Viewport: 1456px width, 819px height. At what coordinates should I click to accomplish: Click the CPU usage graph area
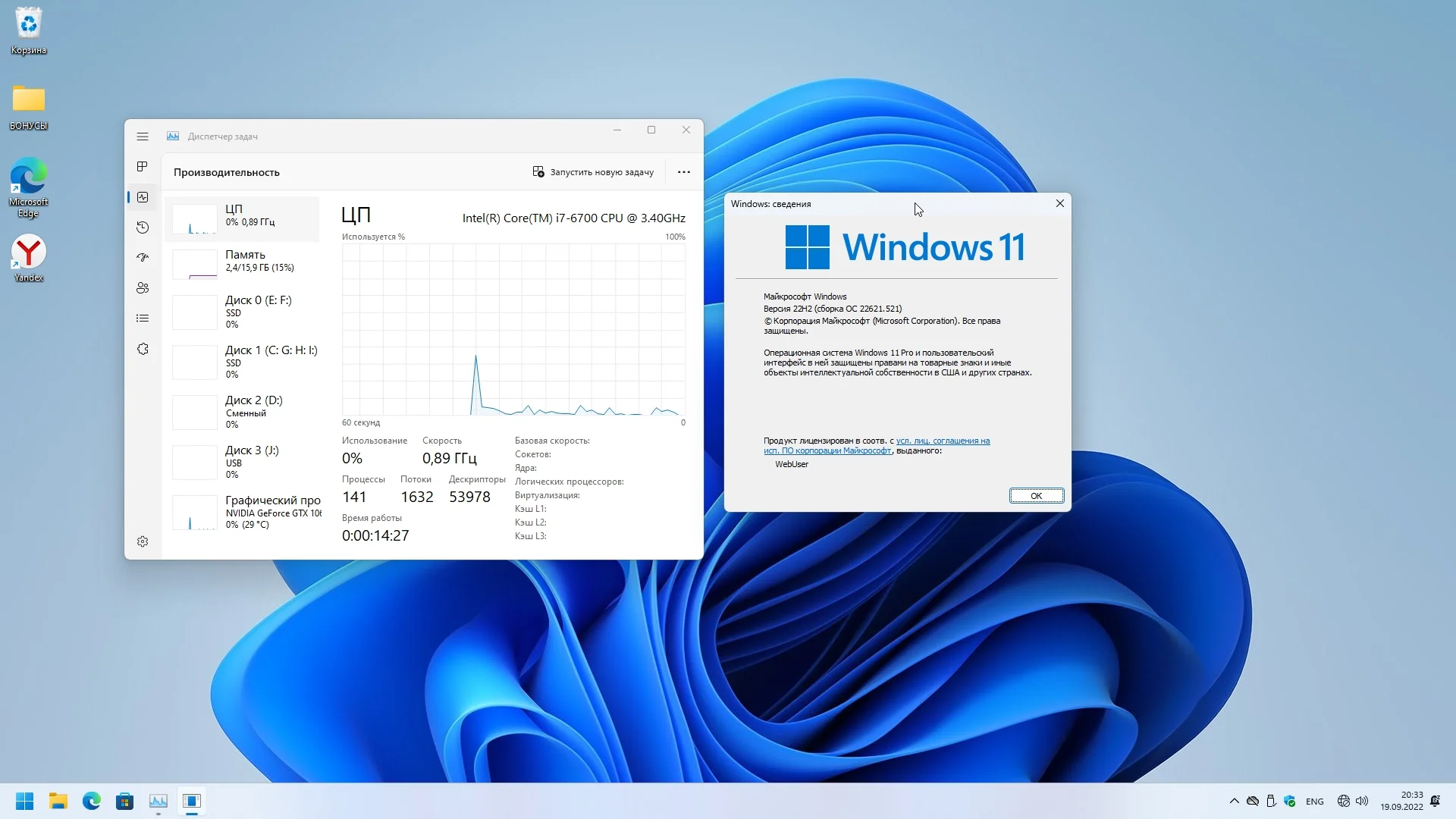pyautogui.click(x=513, y=329)
